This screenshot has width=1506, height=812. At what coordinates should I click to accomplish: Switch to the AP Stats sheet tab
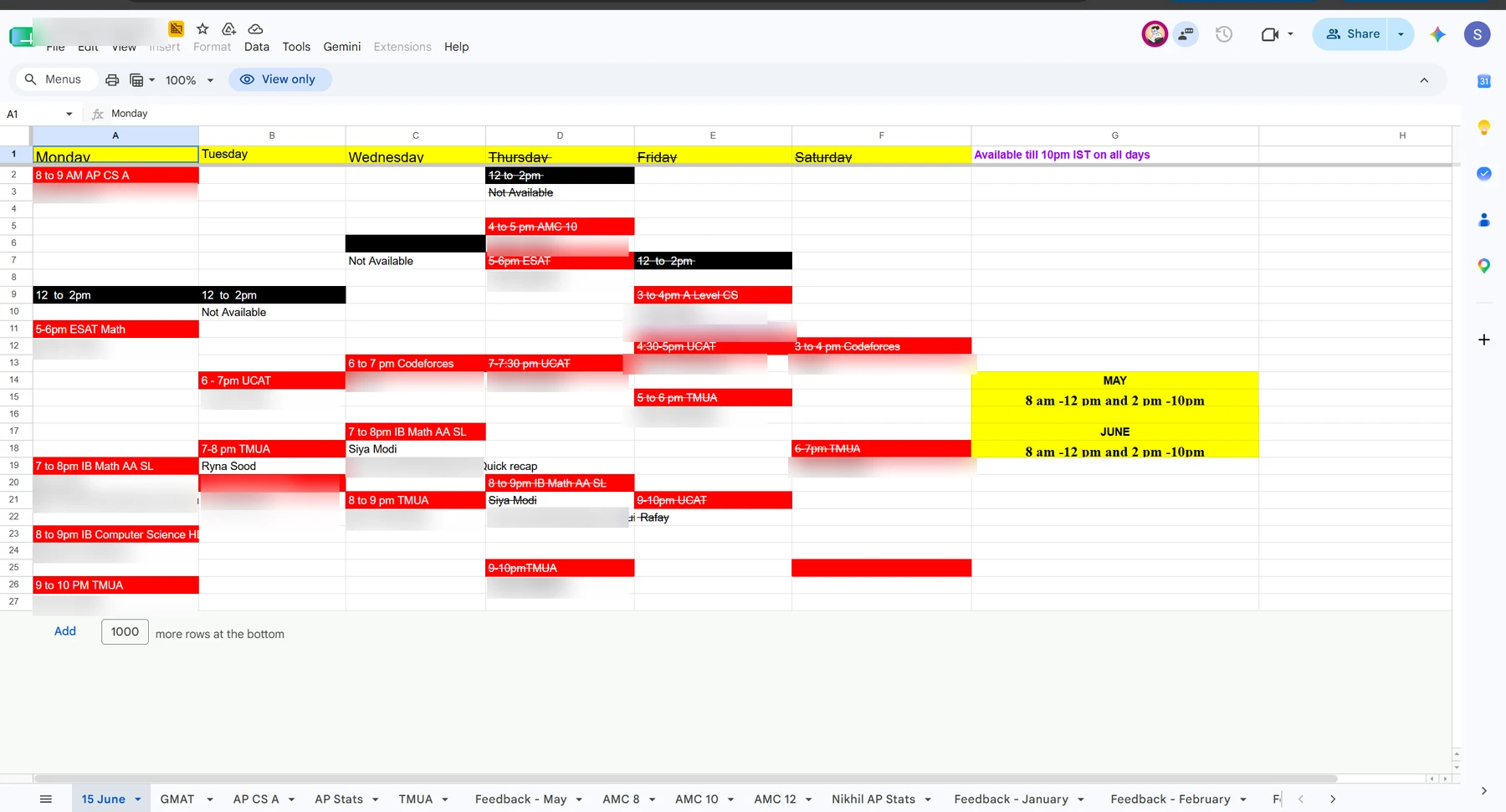[339, 799]
